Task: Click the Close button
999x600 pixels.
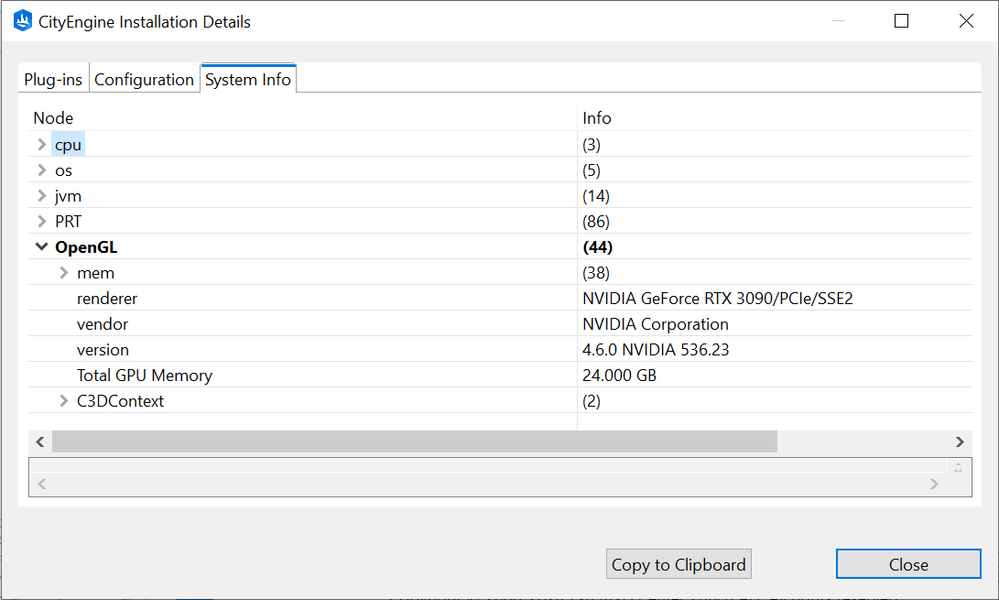Action: tap(908, 564)
